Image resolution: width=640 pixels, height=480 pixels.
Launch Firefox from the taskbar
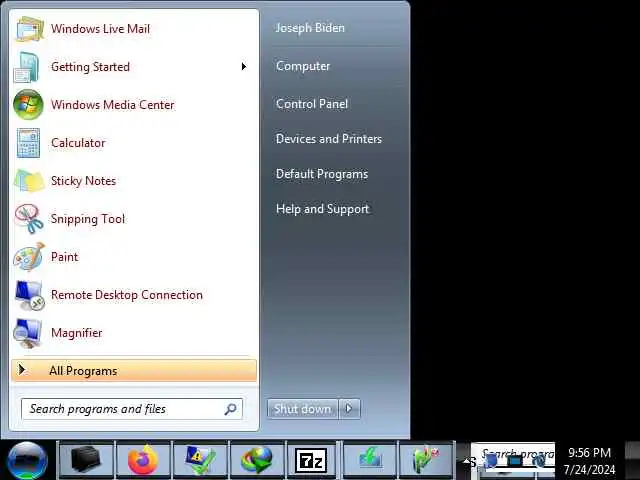point(143,460)
